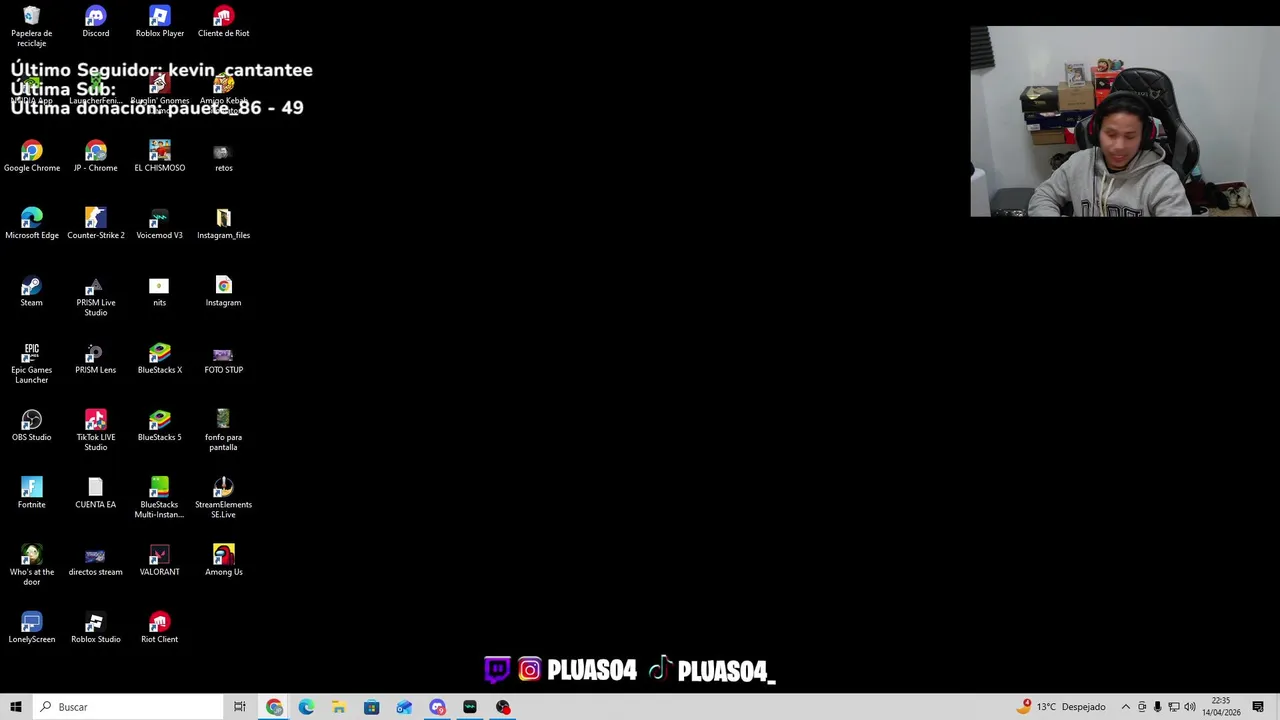Viewport: 1280px width, 720px height.
Task: Open the PRISM Lens shortcut
Action: coord(95,358)
